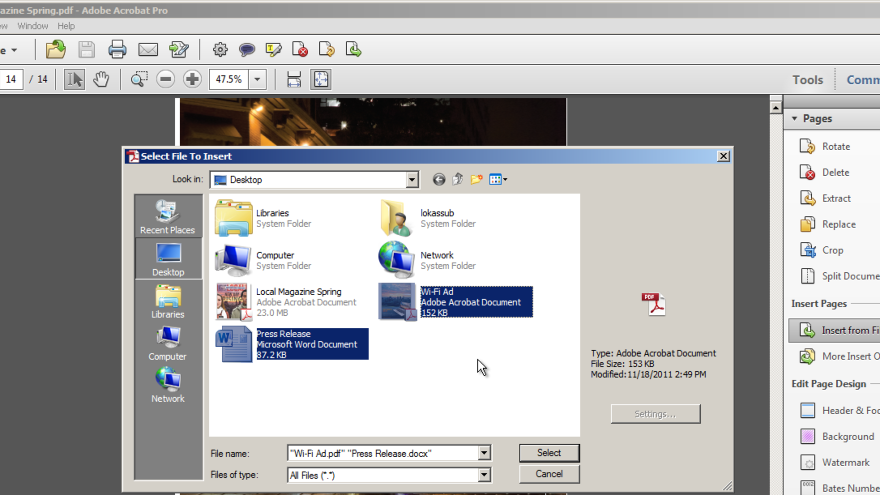The image size is (880, 495).
Task: Click the Select button
Action: [x=549, y=453]
